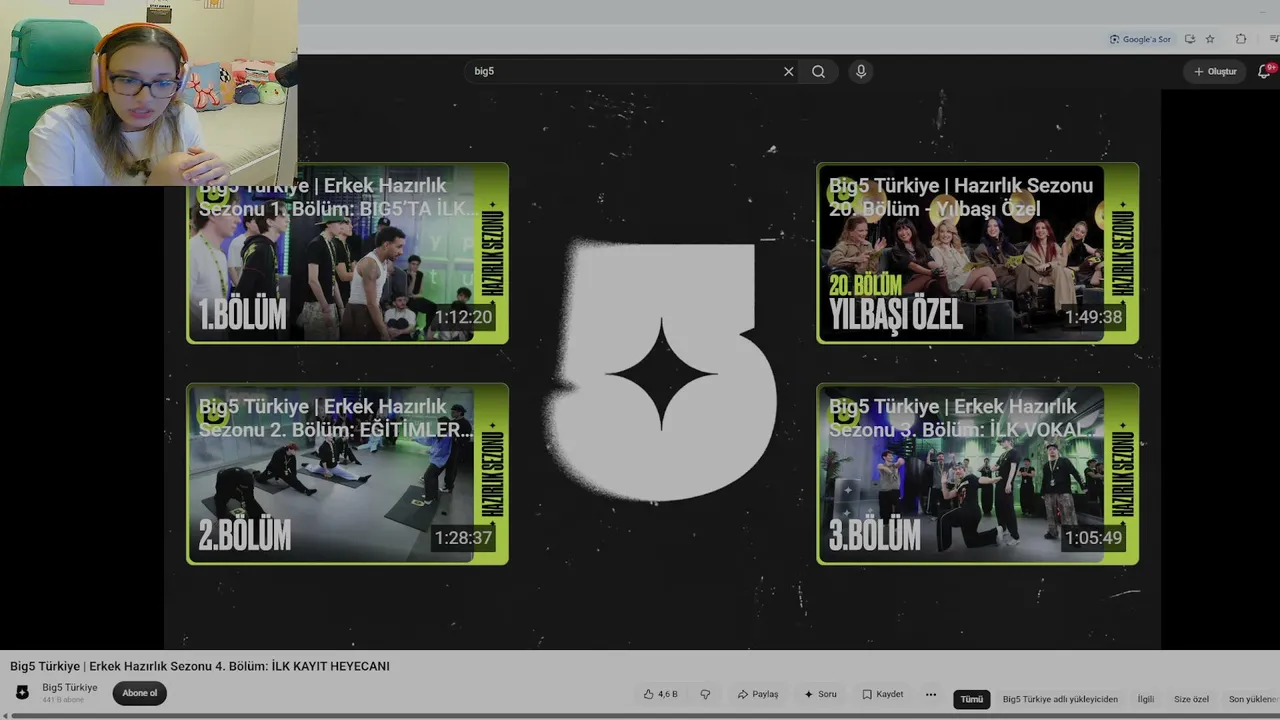Image resolution: width=1280 pixels, height=720 pixels.
Task: Open the 2.Bölüm Eğitimler video thumbnail
Action: tap(348, 474)
